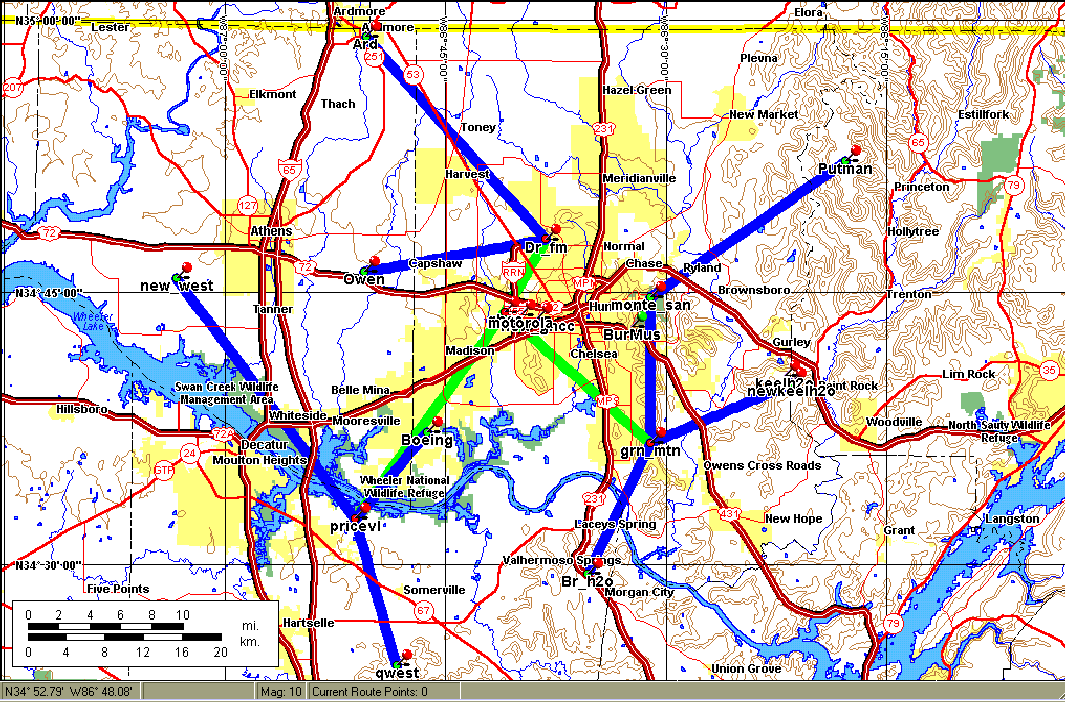Click the Athens city label

click(x=271, y=232)
